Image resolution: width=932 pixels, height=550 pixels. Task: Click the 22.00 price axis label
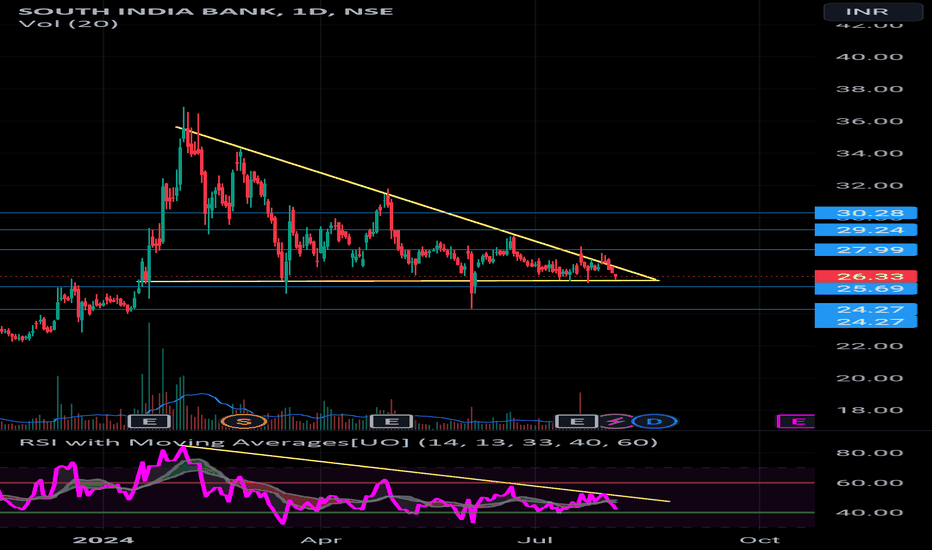click(870, 346)
